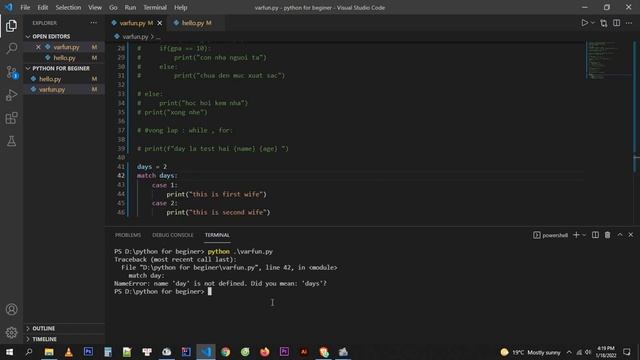
Task: Open the Terminal menu
Action: 155,7
